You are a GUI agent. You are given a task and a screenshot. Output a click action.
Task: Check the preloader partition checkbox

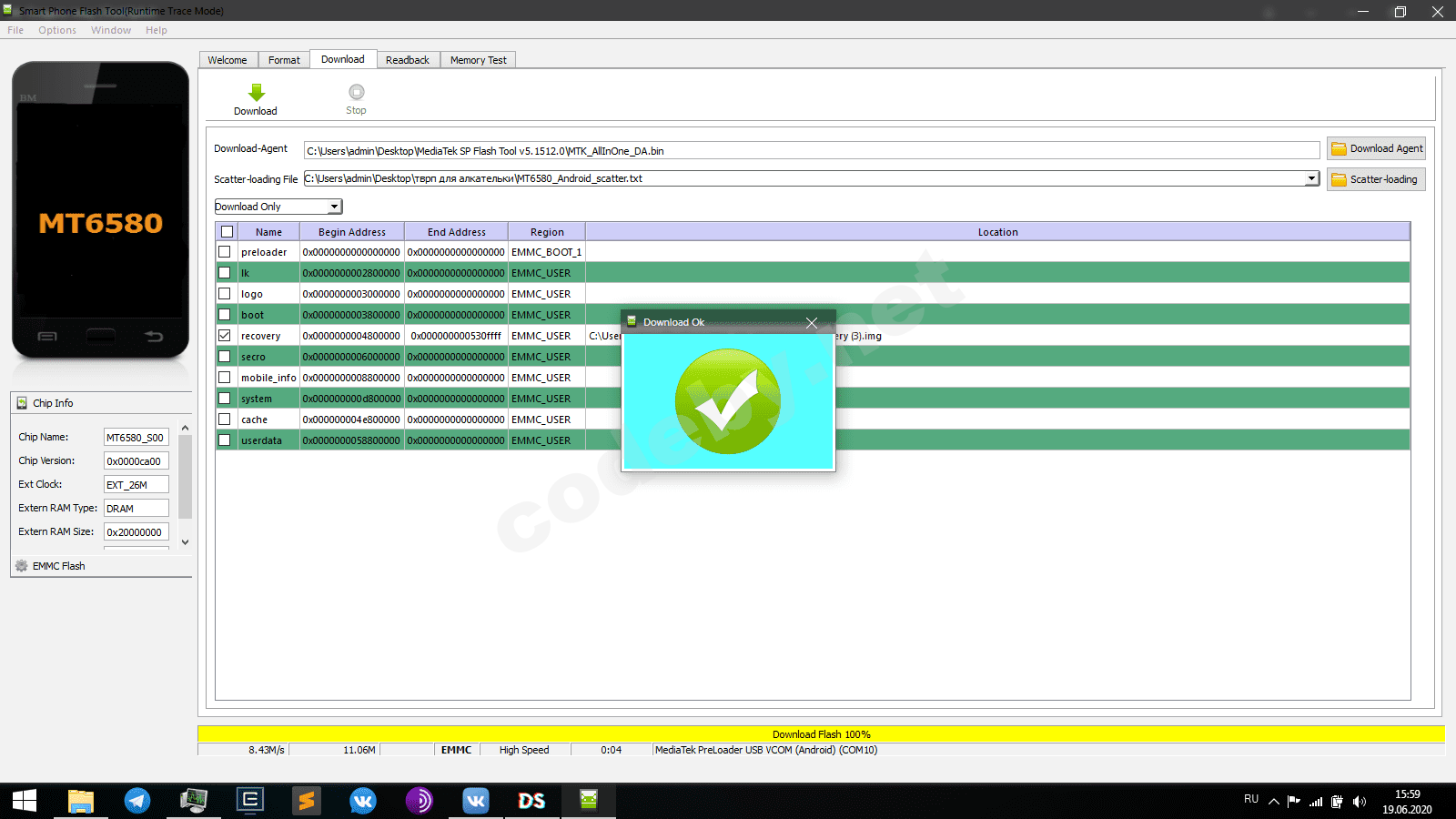pos(225,252)
